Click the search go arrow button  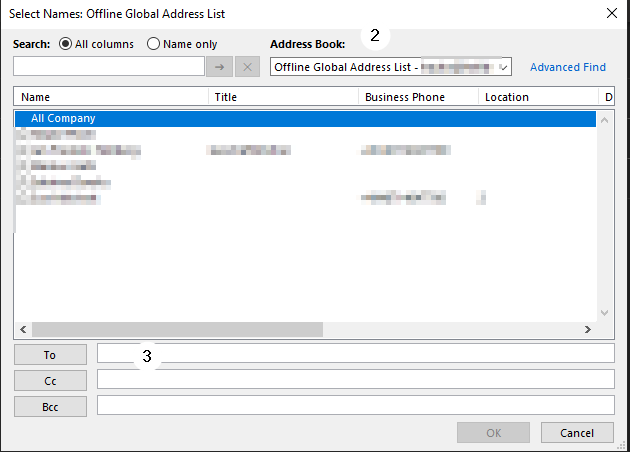click(x=219, y=67)
